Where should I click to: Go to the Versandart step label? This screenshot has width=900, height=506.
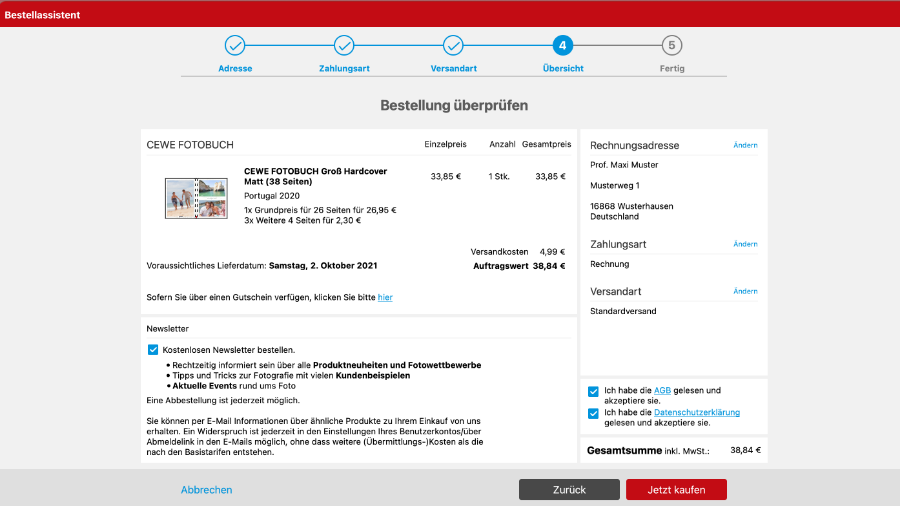453,68
